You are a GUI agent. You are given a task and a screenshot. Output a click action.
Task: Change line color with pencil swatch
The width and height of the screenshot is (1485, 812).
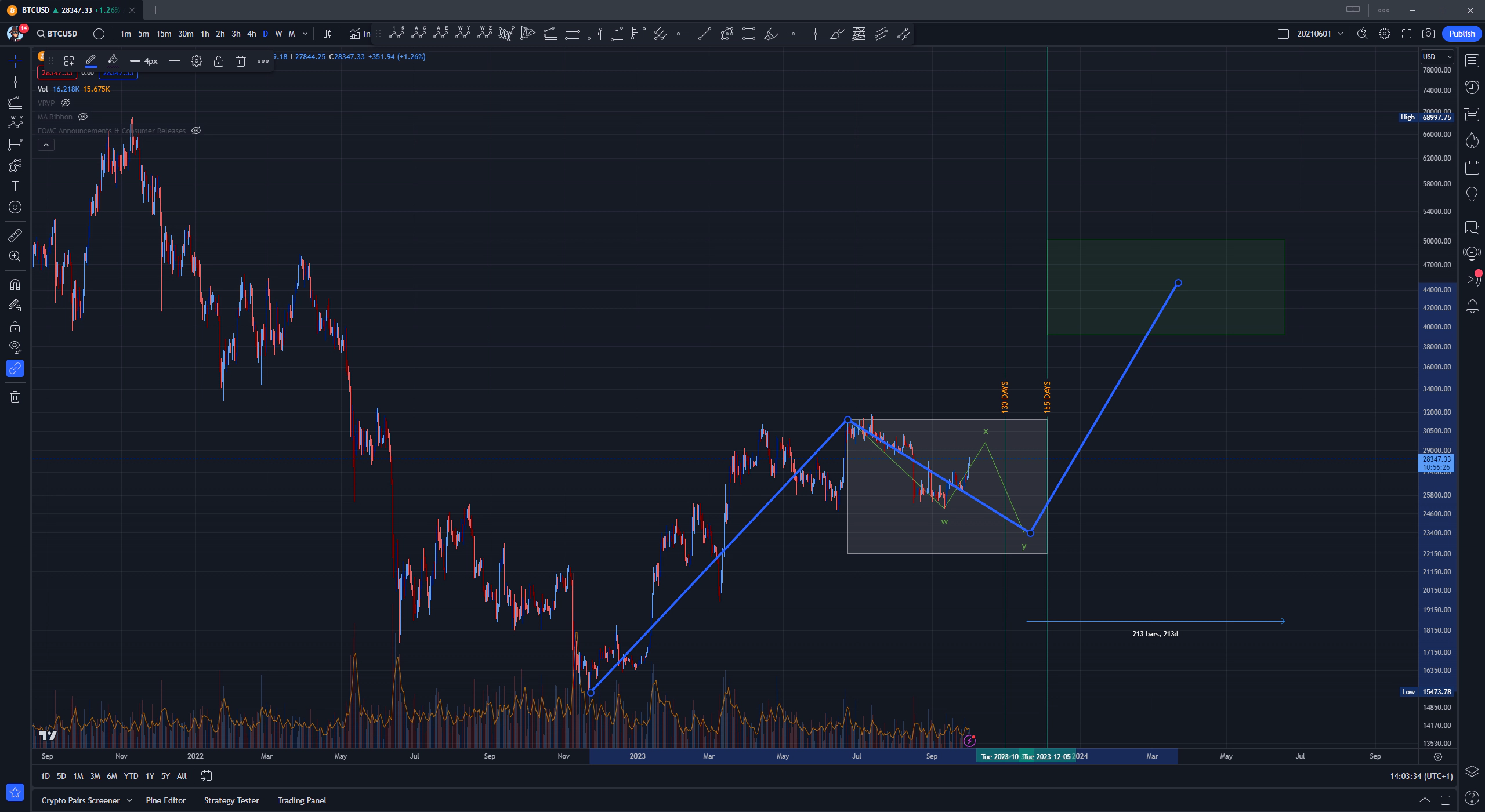[x=91, y=60]
